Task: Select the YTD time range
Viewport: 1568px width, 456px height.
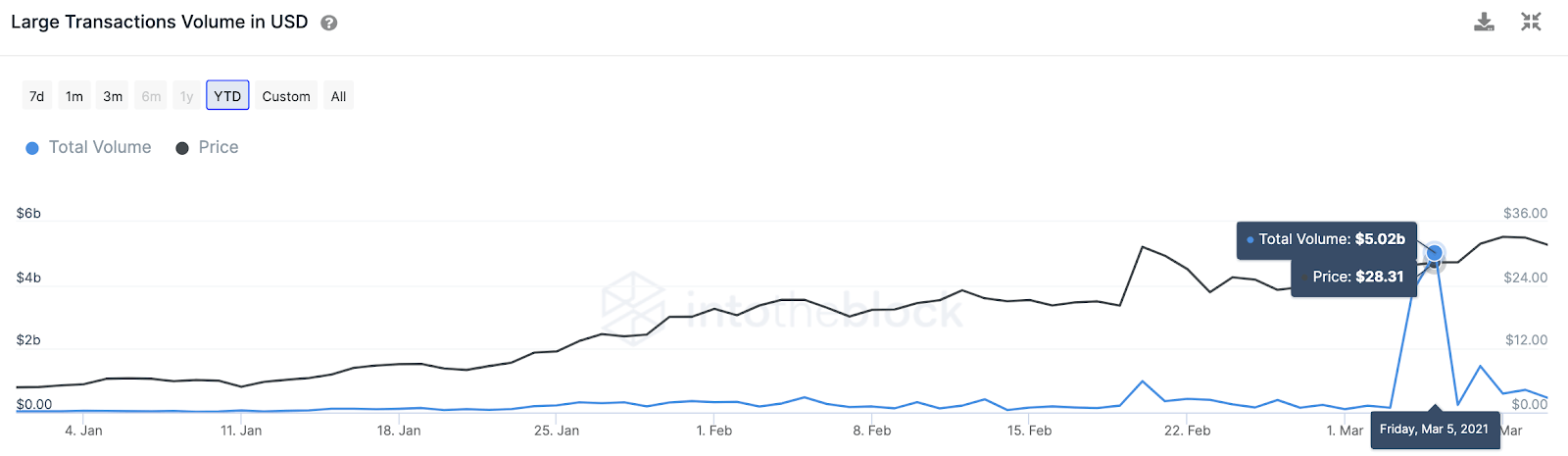Action: 227,95
